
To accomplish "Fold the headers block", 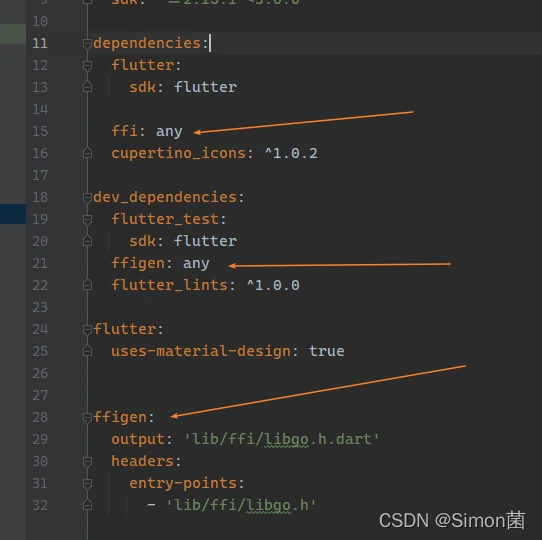I will click(87, 462).
